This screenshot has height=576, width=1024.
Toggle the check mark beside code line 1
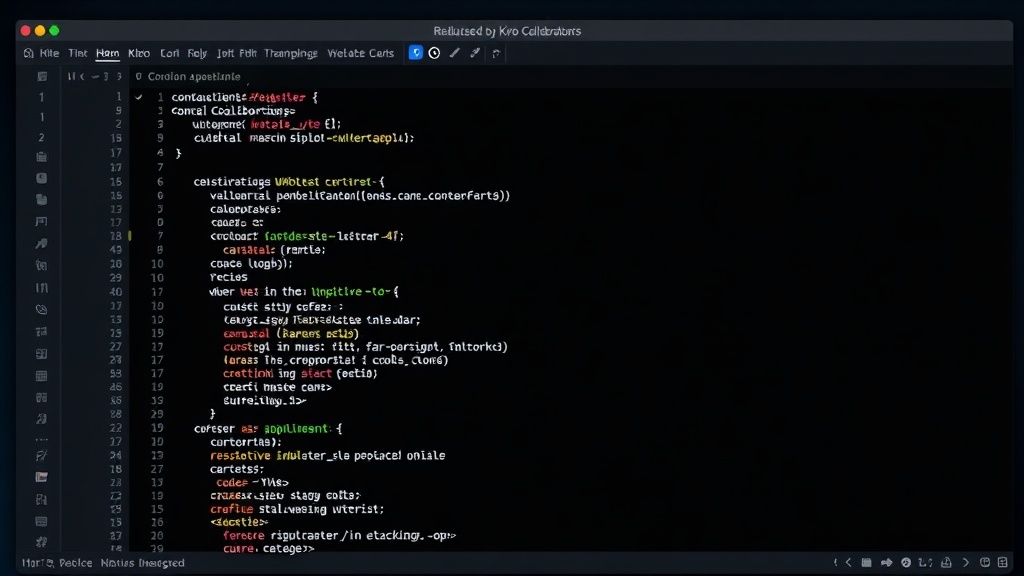click(138, 97)
